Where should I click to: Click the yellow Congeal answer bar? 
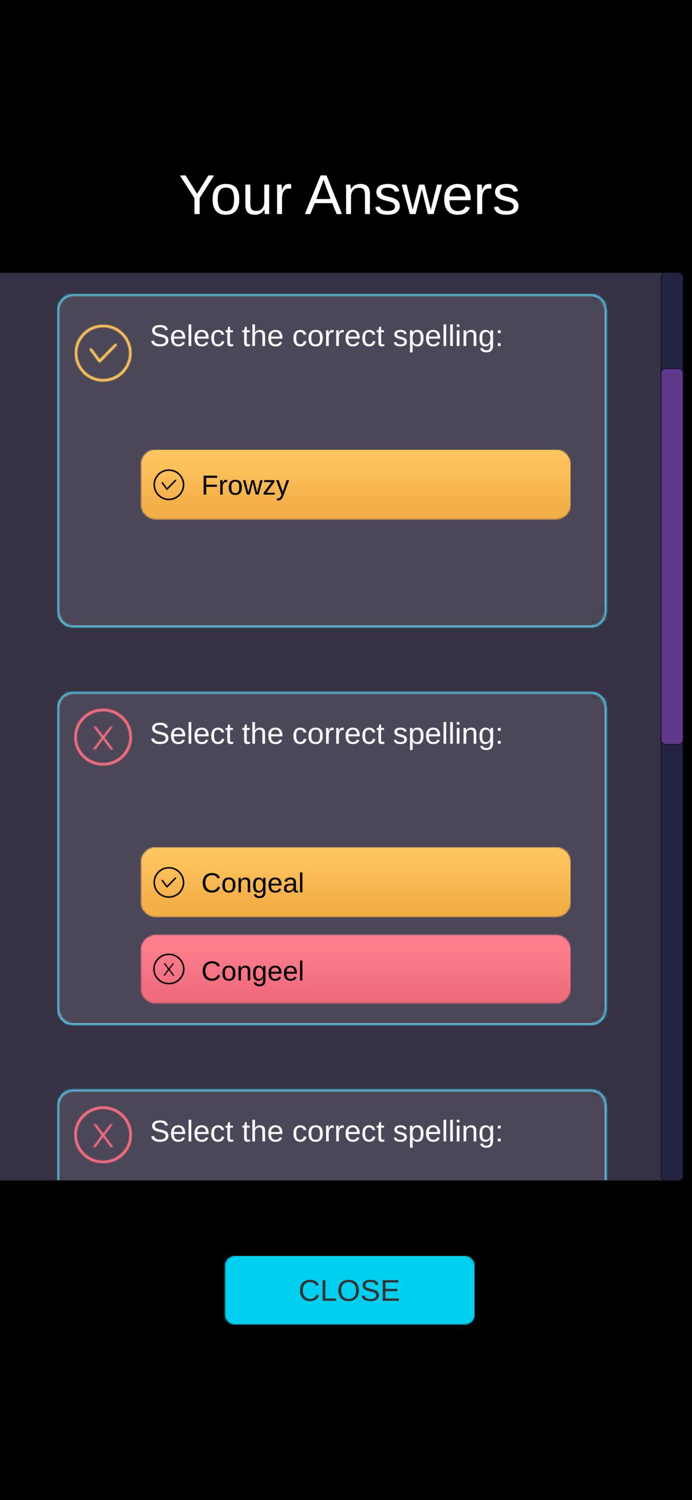tap(355, 882)
